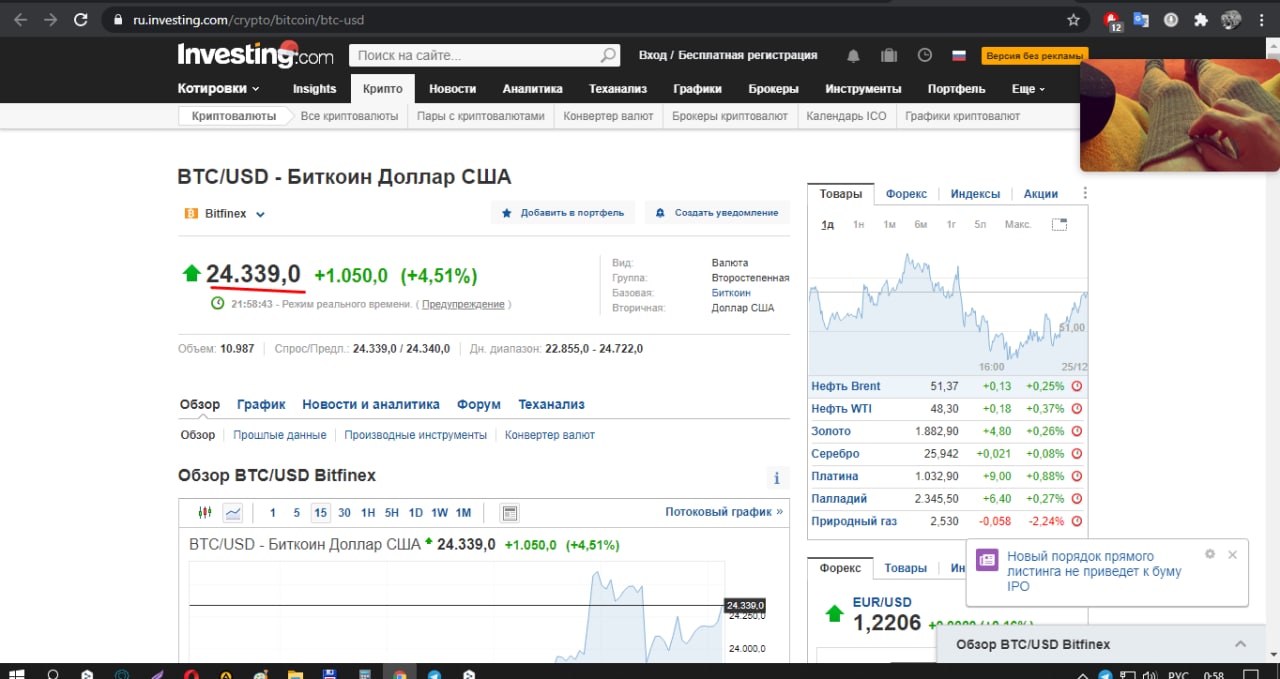Open the EUR/USD quote link
The height and width of the screenshot is (679, 1280).
click(x=882, y=602)
